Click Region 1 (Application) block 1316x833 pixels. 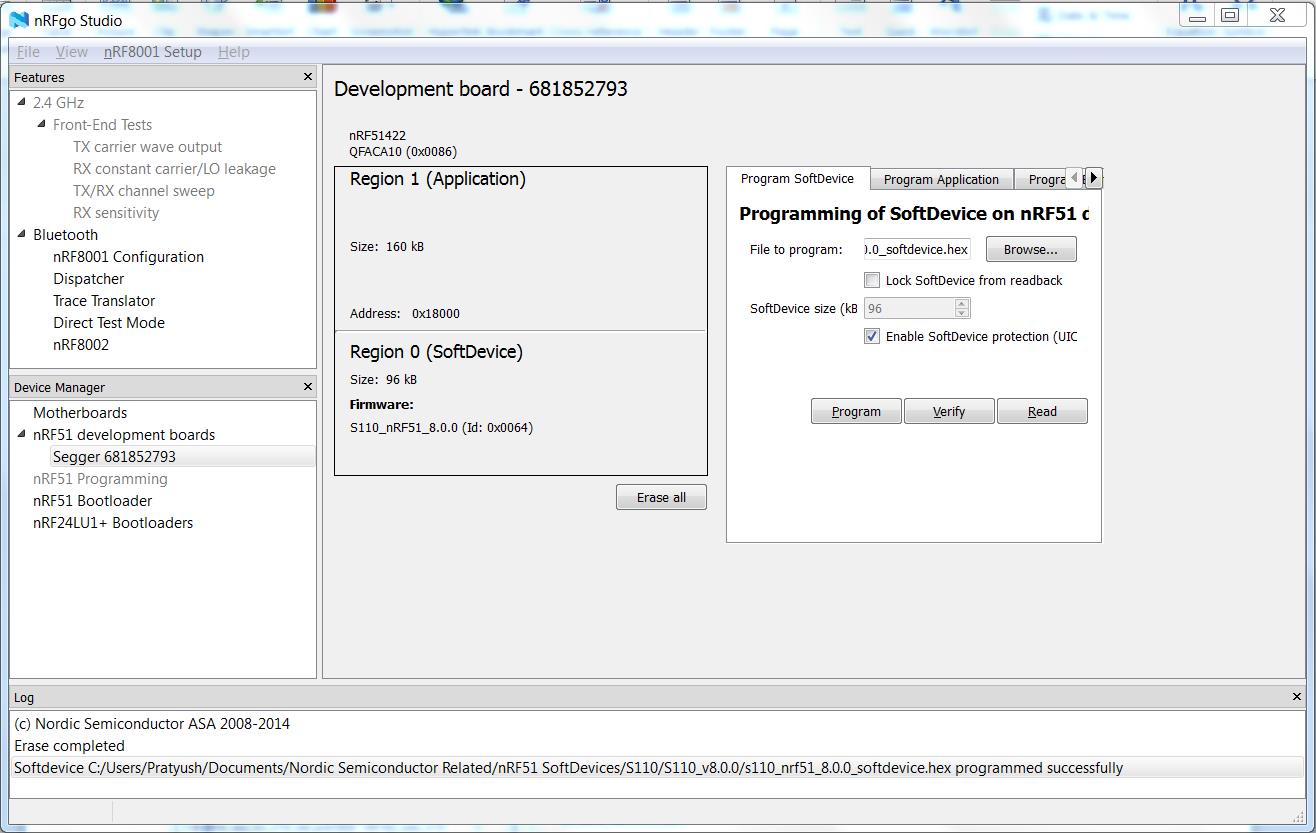coord(520,248)
